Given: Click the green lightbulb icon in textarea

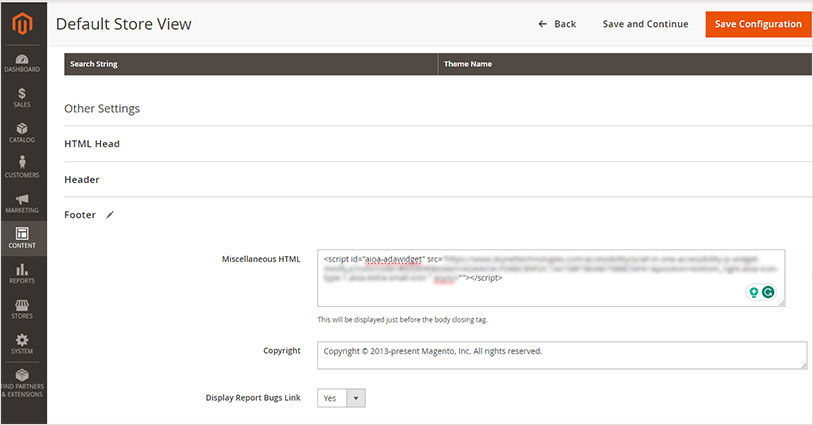Looking at the screenshot, I should tap(754, 292).
